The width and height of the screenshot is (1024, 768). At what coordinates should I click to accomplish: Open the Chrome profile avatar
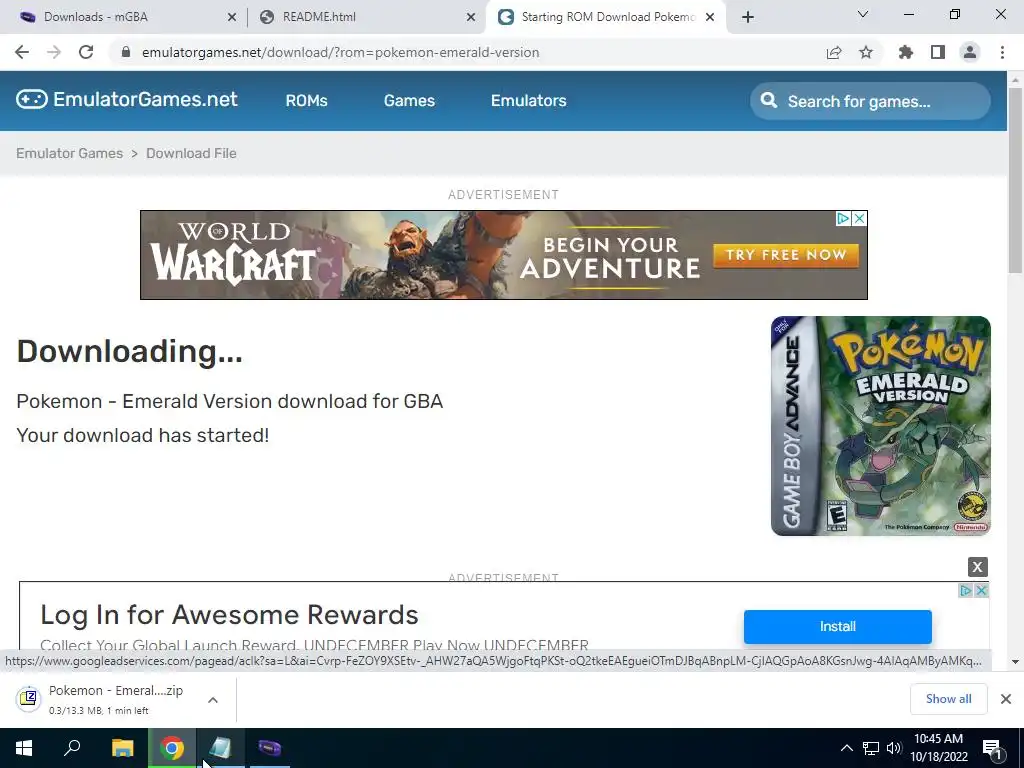tap(970, 52)
